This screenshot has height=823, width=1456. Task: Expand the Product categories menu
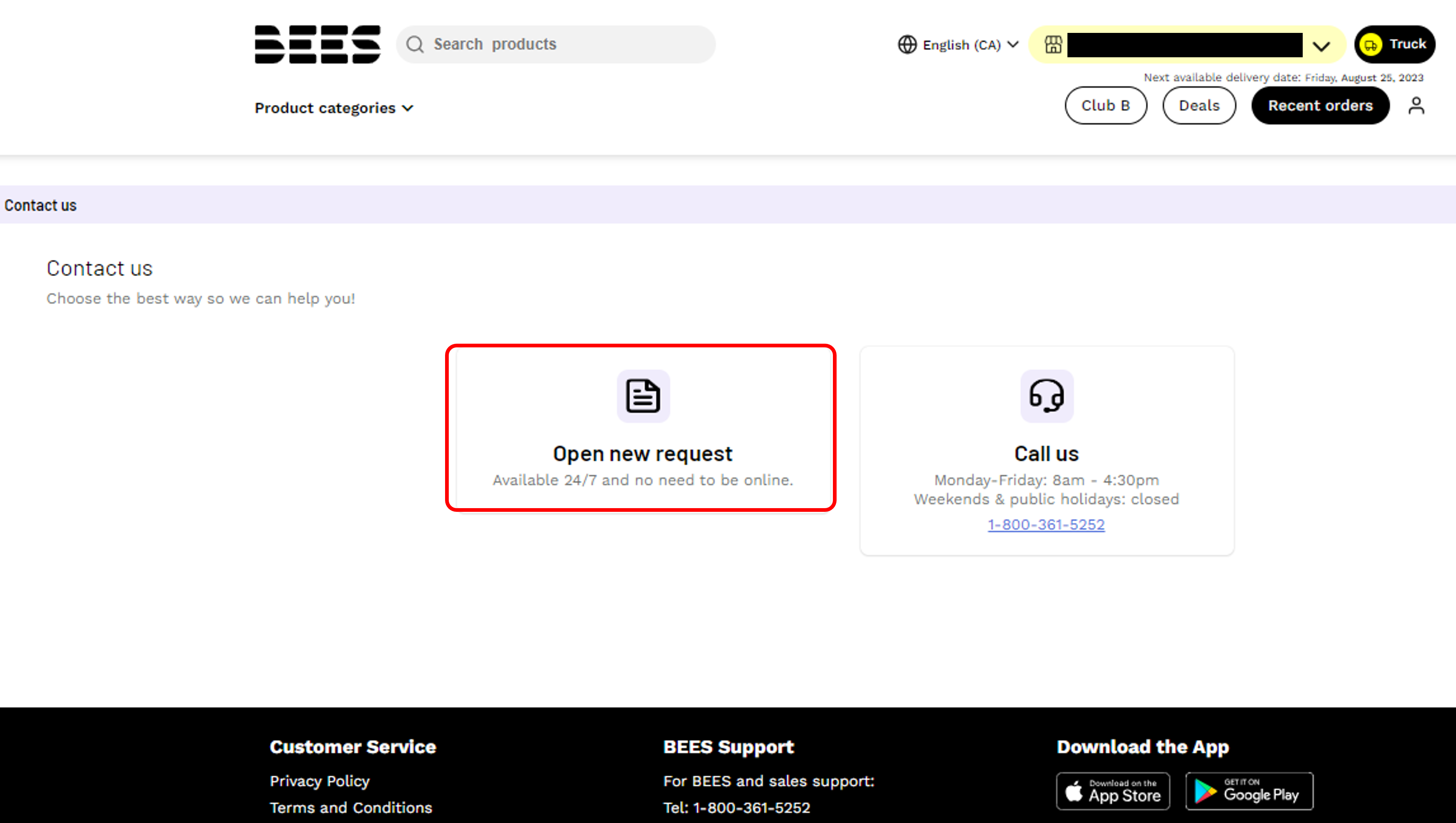coord(334,108)
